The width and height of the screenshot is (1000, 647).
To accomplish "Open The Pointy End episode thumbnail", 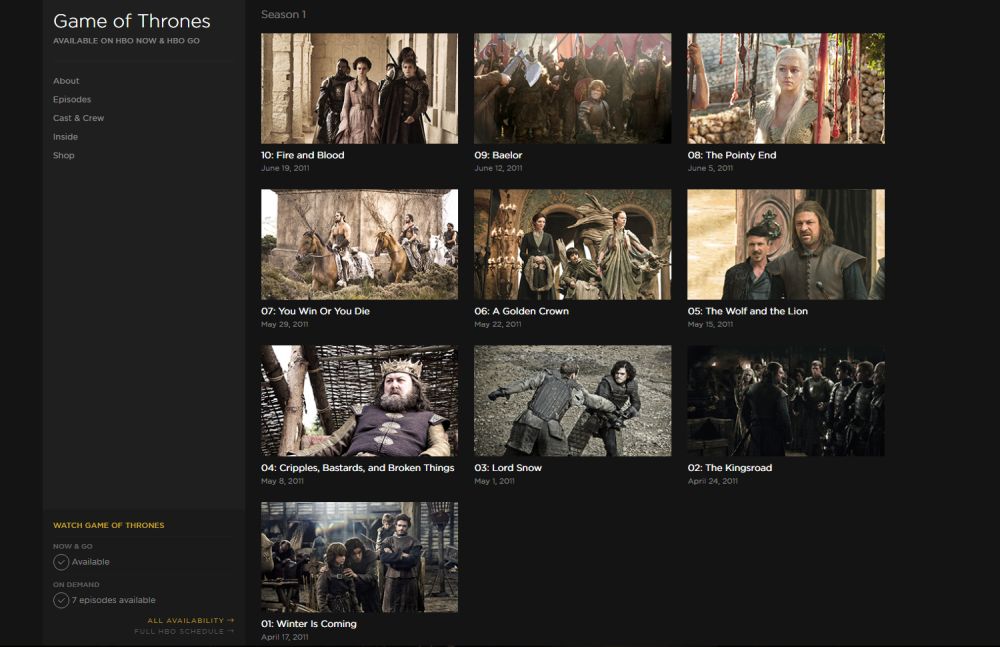I will [786, 89].
